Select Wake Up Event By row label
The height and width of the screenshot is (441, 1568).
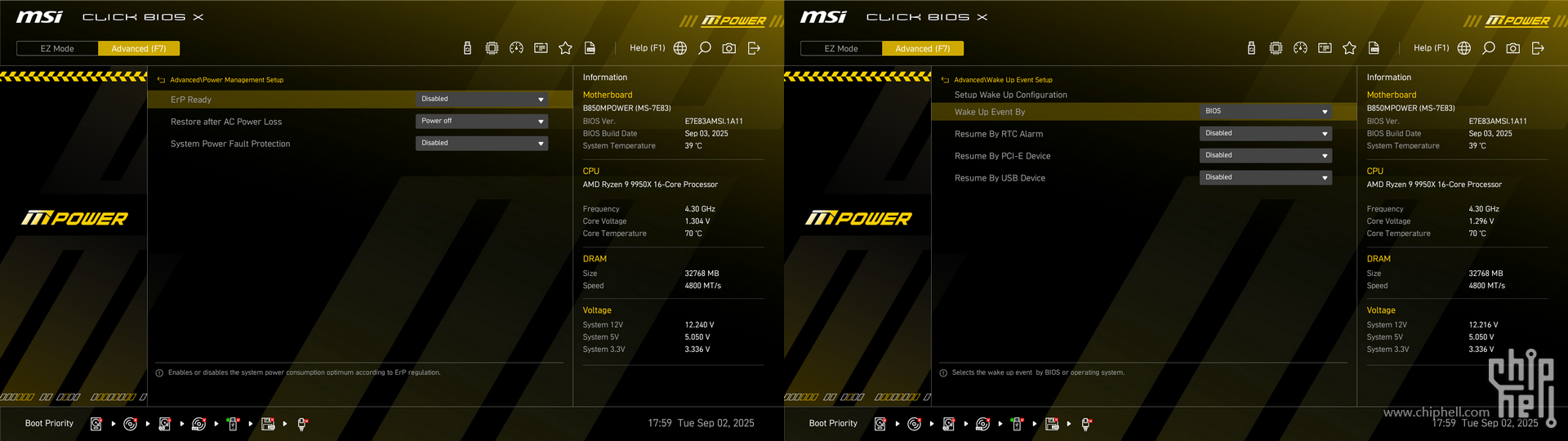click(x=990, y=112)
